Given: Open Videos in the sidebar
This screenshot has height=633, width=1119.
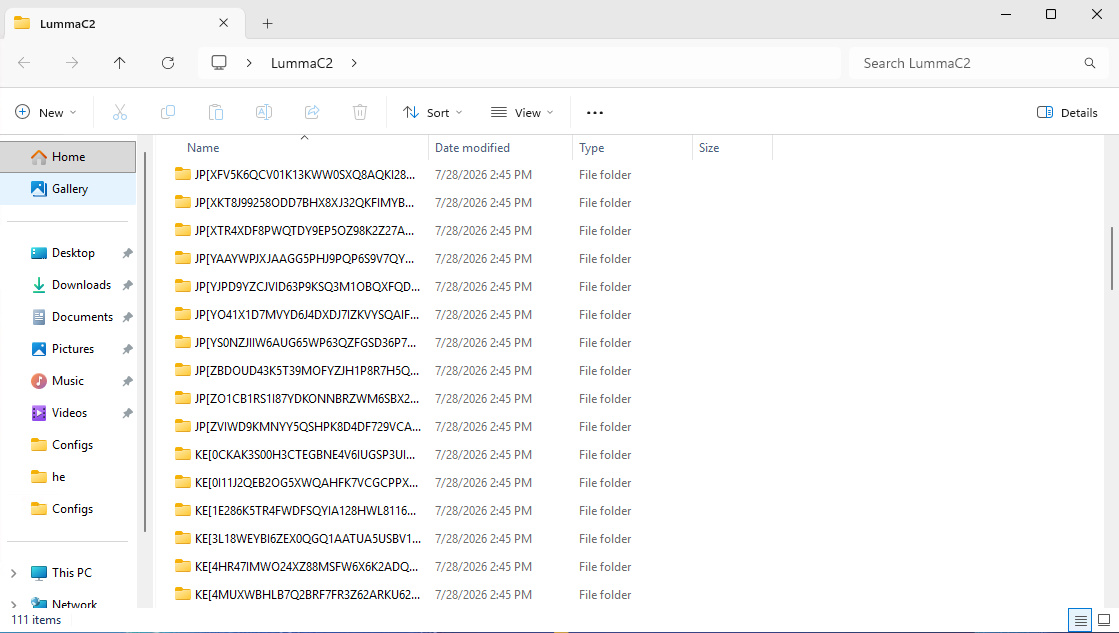Looking at the screenshot, I should click(68, 412).
